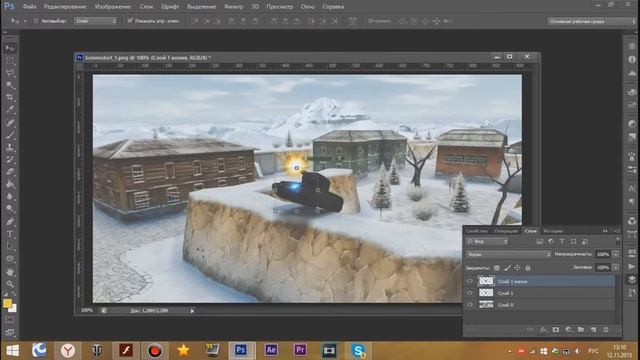Screen dimensions: 640x360
Task: Add a layer style with fx icon
Action: point(543,330)
